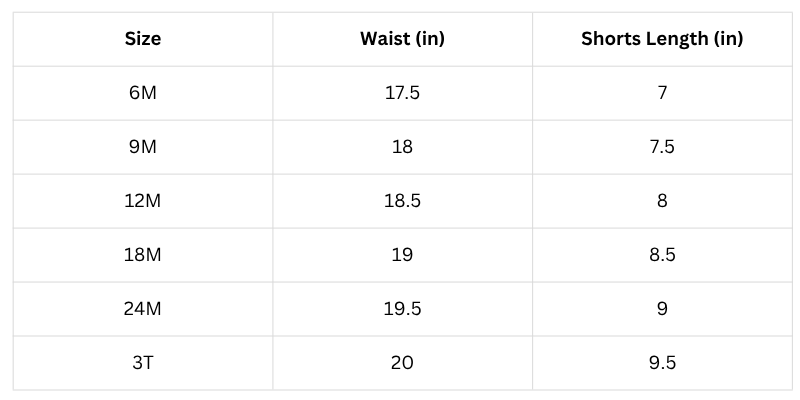Select the 6M size cell

pos(143,93)
